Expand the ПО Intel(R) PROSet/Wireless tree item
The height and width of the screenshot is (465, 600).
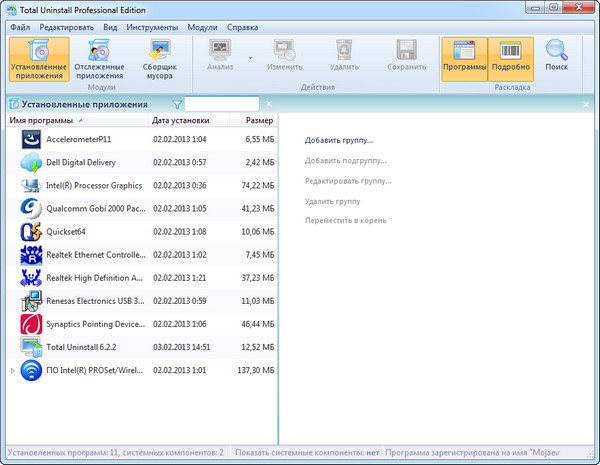pos(13,371)
